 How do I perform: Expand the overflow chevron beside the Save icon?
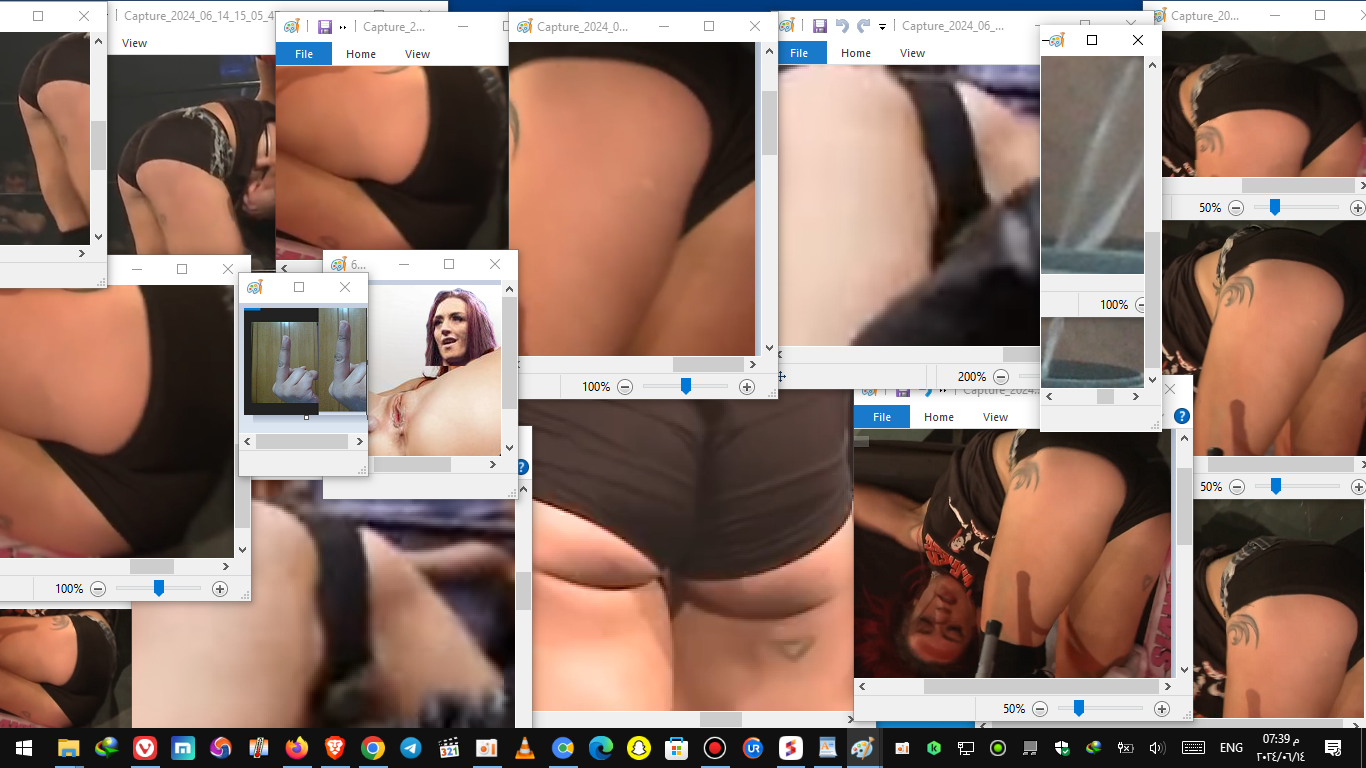(x=943, y=391)
